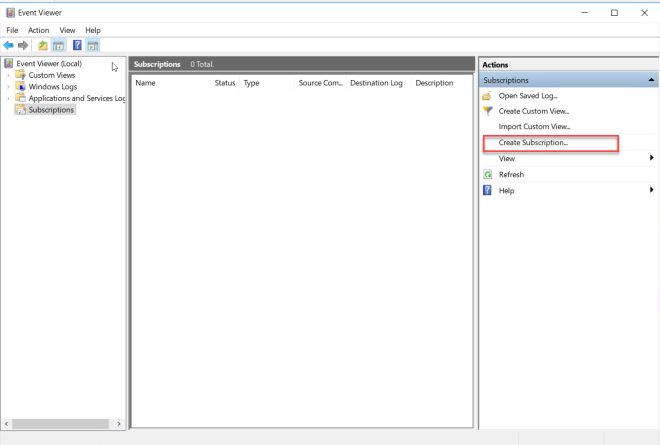Click the Create Custom View funnel icon

pos(487,111)
